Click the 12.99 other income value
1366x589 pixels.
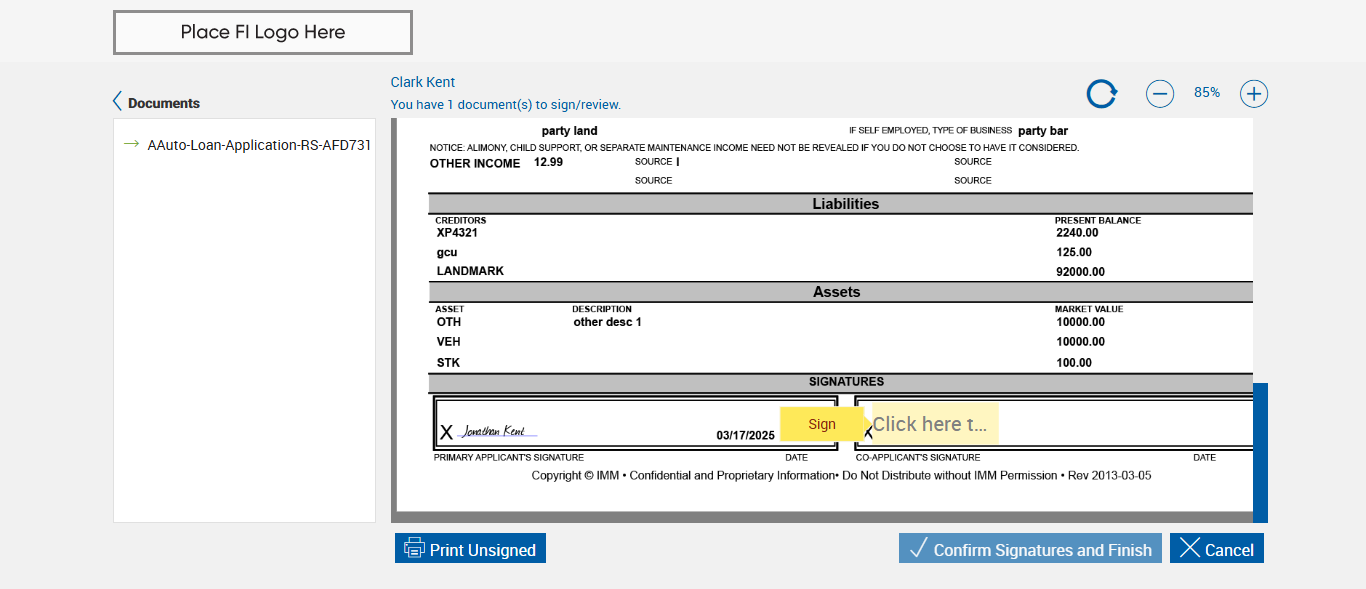(548, 161)
